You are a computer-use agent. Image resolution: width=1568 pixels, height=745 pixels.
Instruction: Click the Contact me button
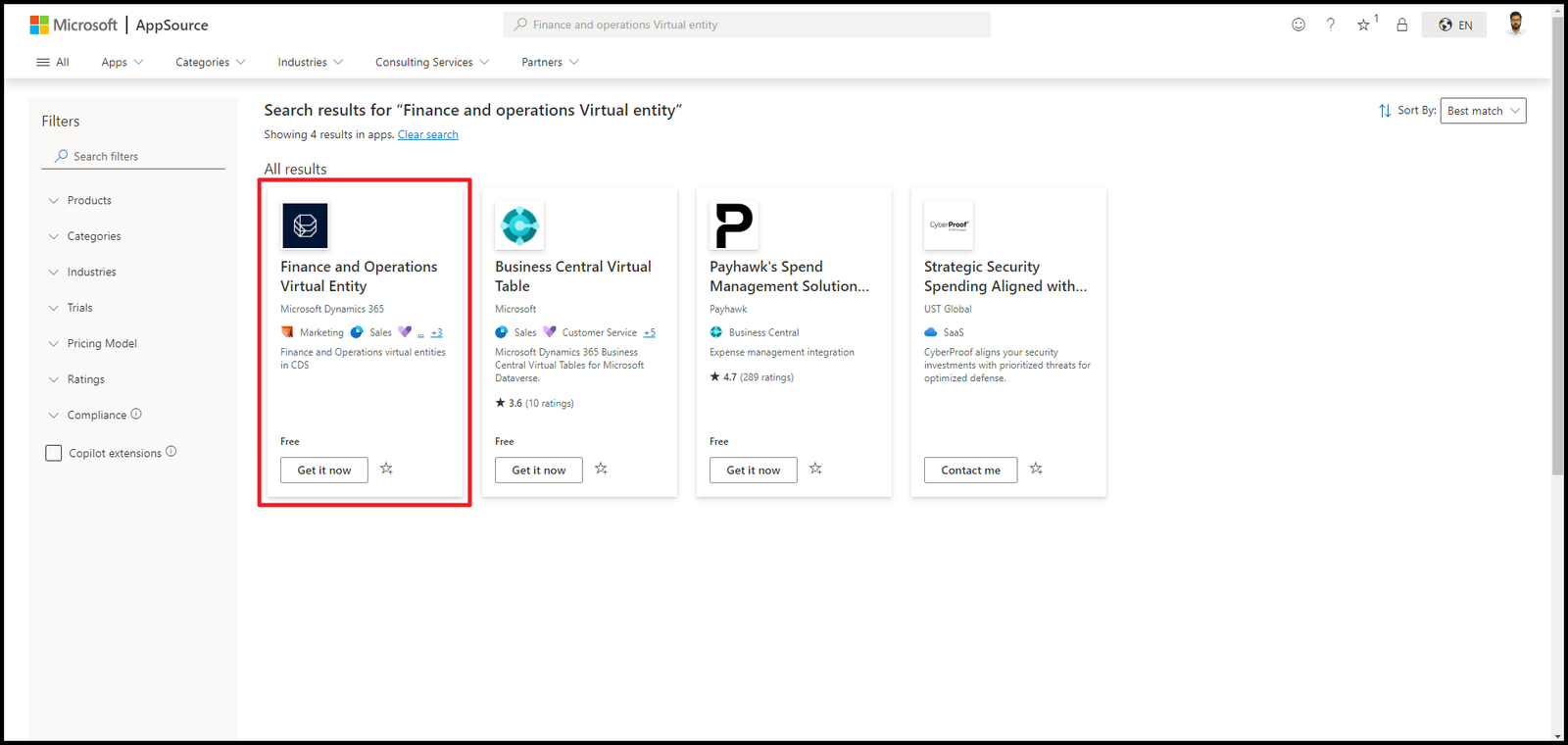coord(971,471)
